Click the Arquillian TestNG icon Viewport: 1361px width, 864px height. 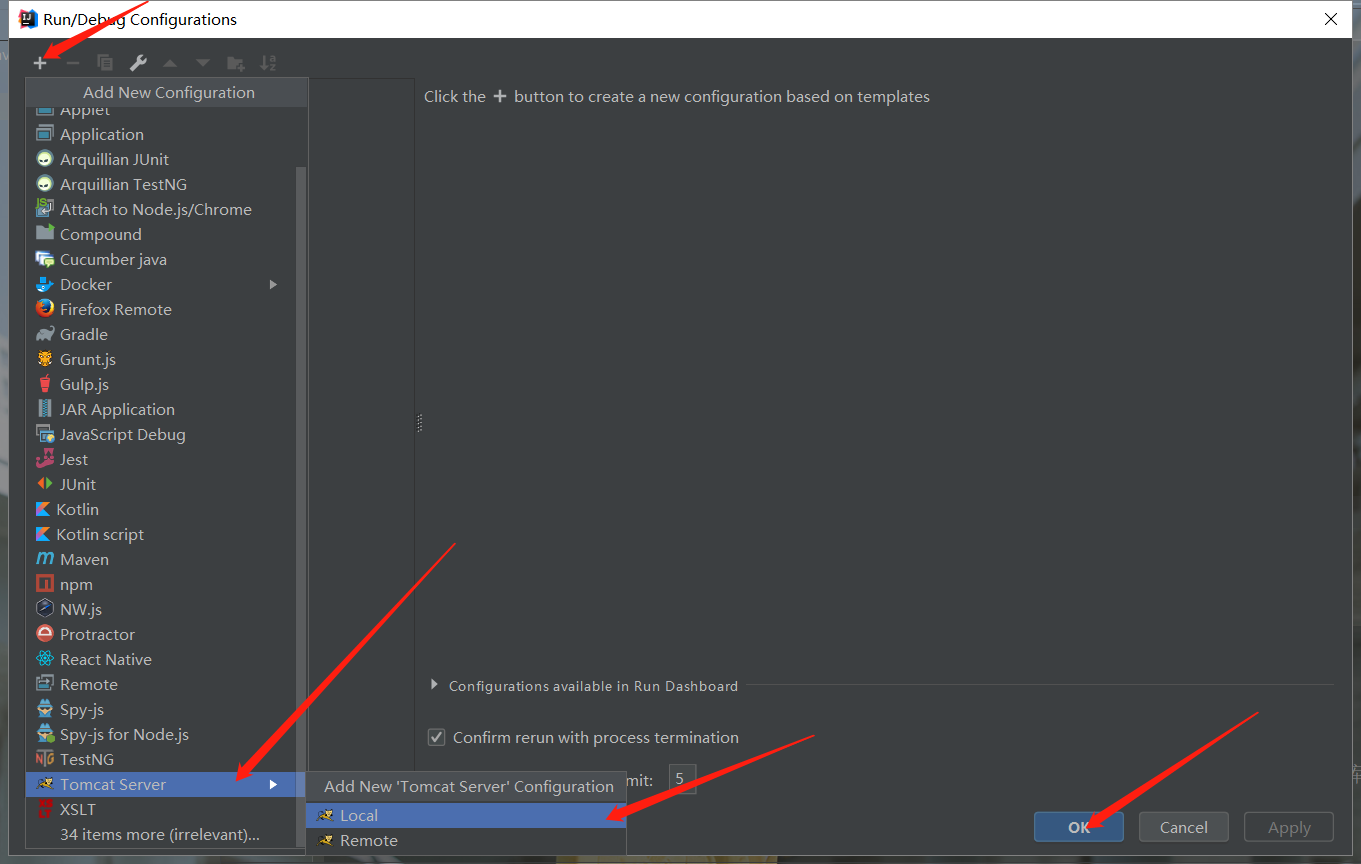(44, 184)
